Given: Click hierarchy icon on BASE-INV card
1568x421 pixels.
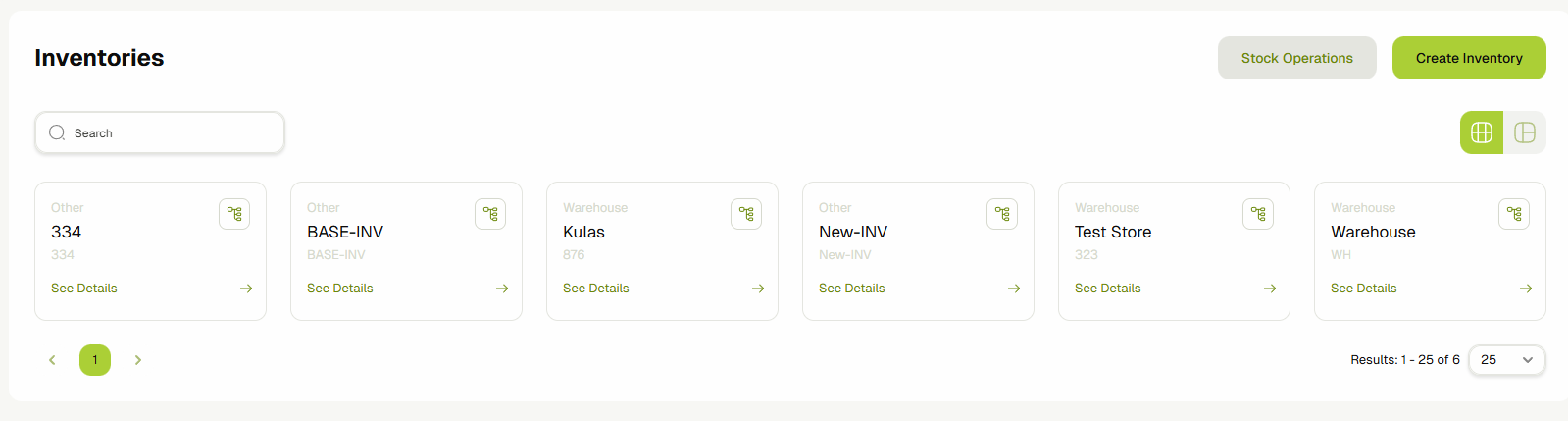Looking at the screenshot, I should (490, 214).
